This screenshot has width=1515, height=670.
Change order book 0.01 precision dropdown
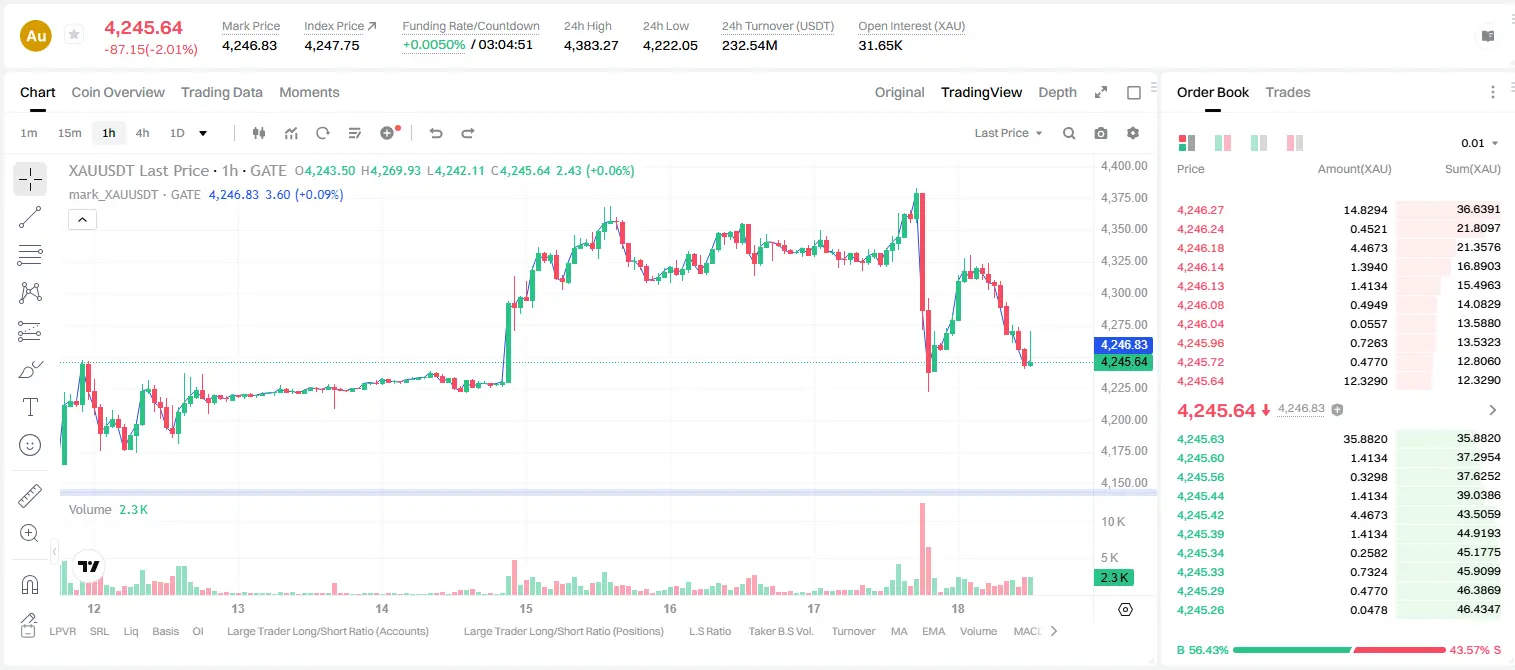pyautogui.click(x=1480, y=143)
